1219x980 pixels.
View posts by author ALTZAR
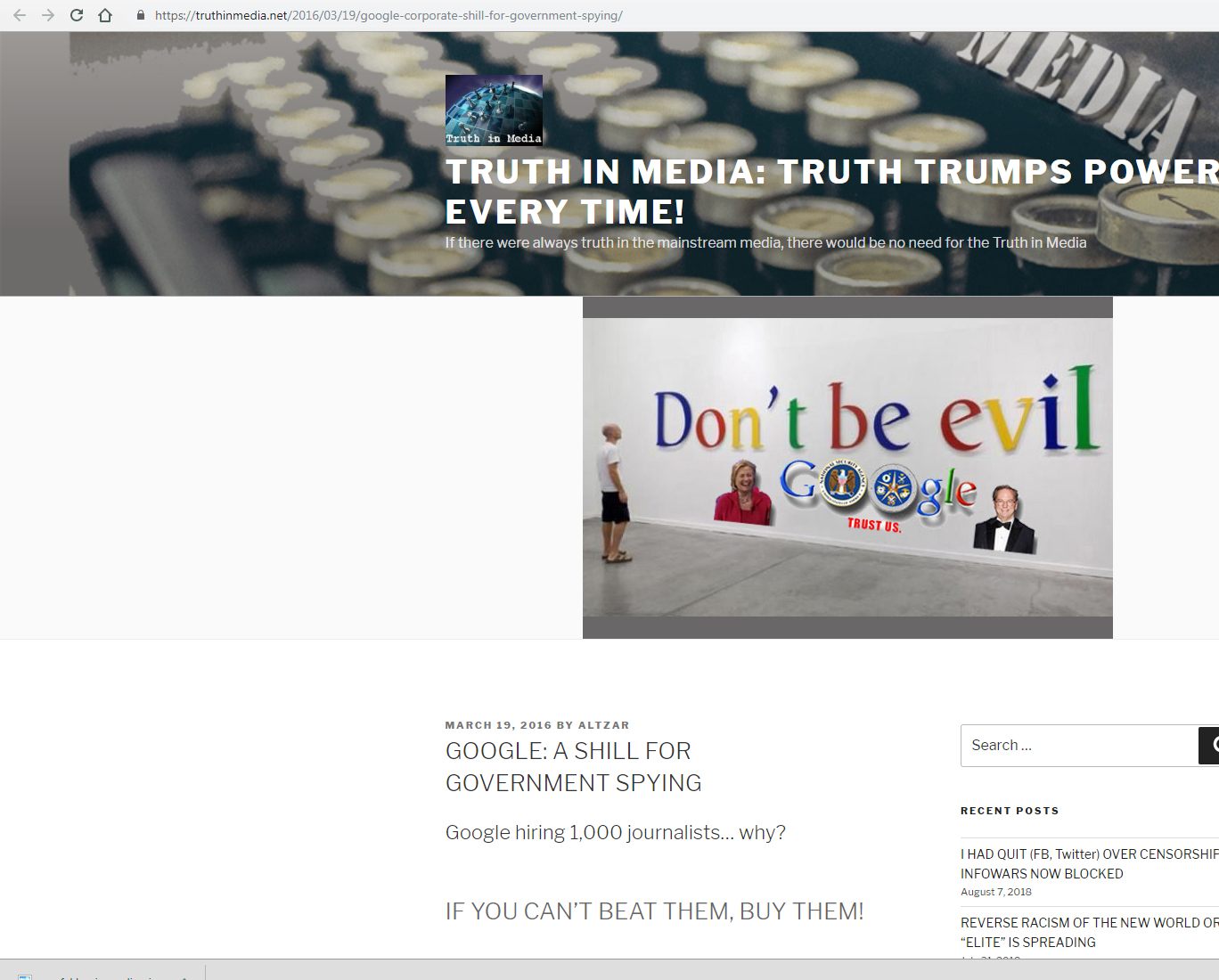tap(603, 725)
